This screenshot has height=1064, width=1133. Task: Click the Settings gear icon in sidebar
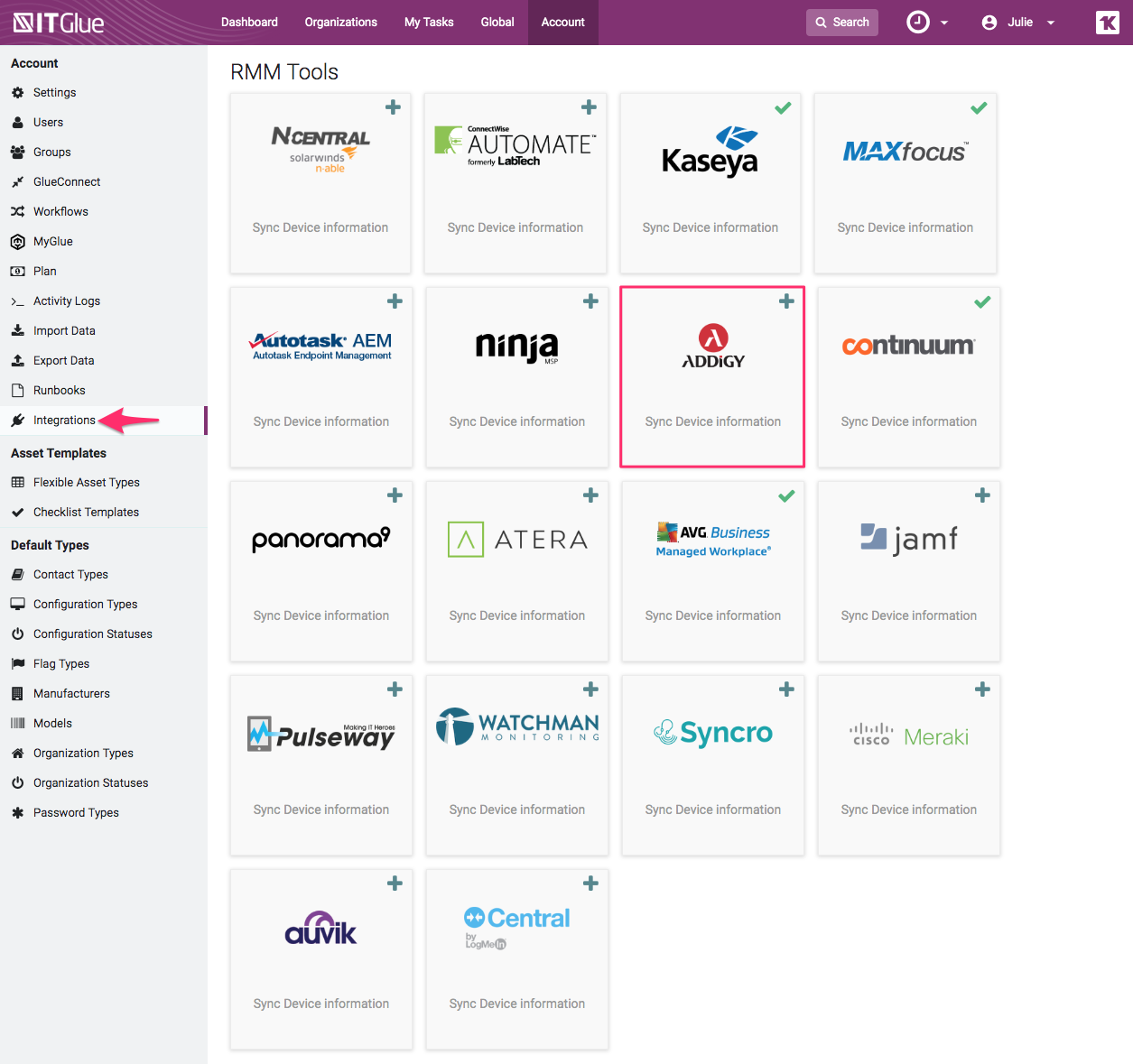[17, 93]
